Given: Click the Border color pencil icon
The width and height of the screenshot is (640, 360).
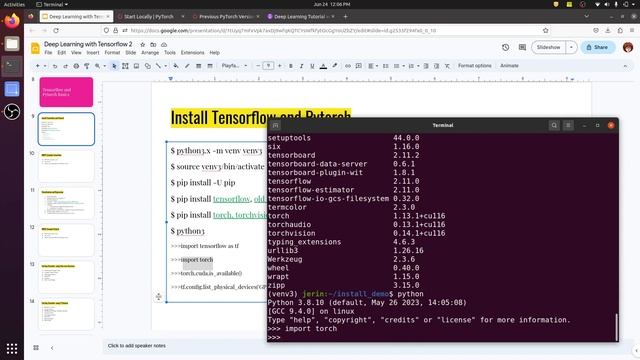Looking at the screenshot, I should tap(187, 66).
